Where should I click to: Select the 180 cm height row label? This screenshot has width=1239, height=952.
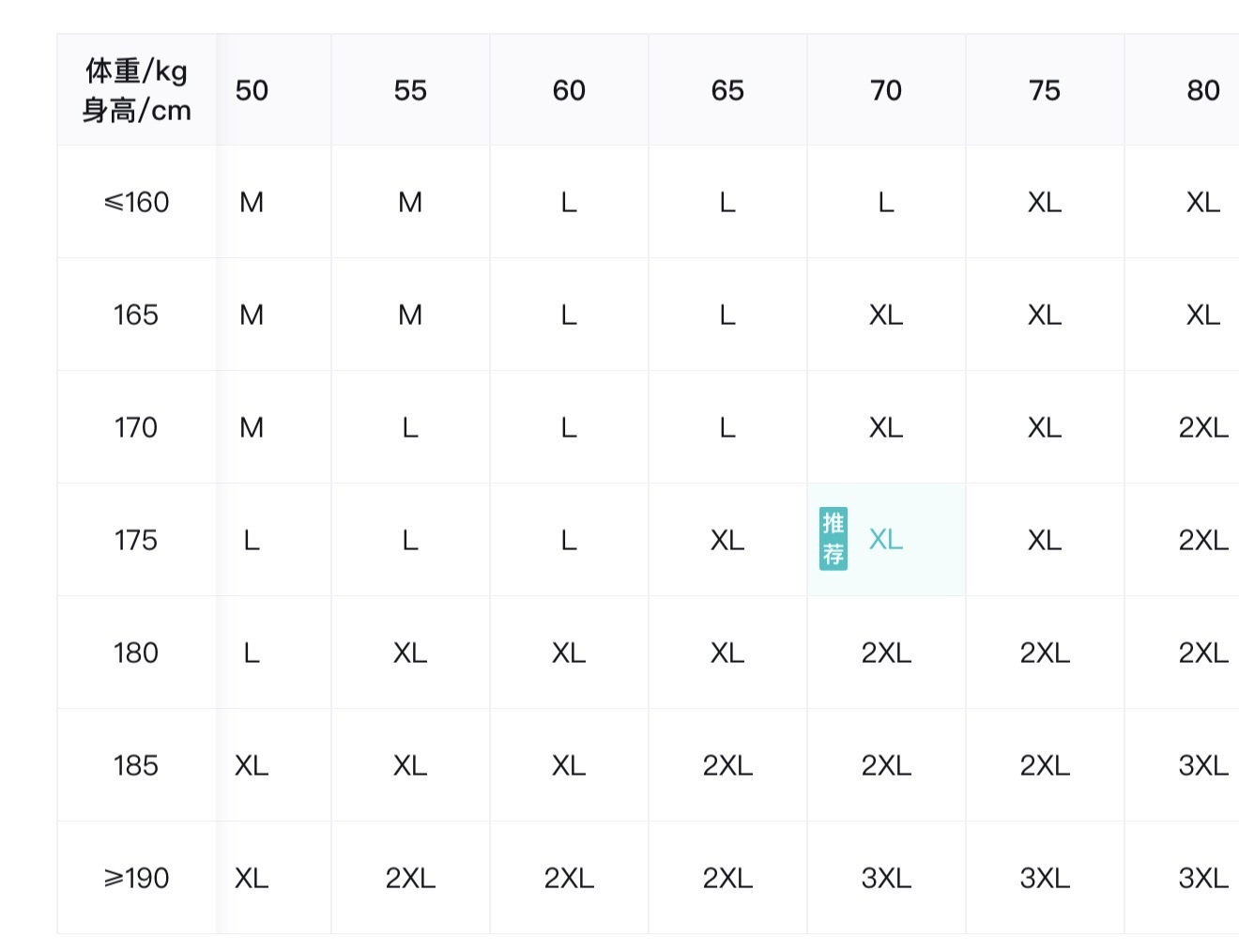coord(137,653)
